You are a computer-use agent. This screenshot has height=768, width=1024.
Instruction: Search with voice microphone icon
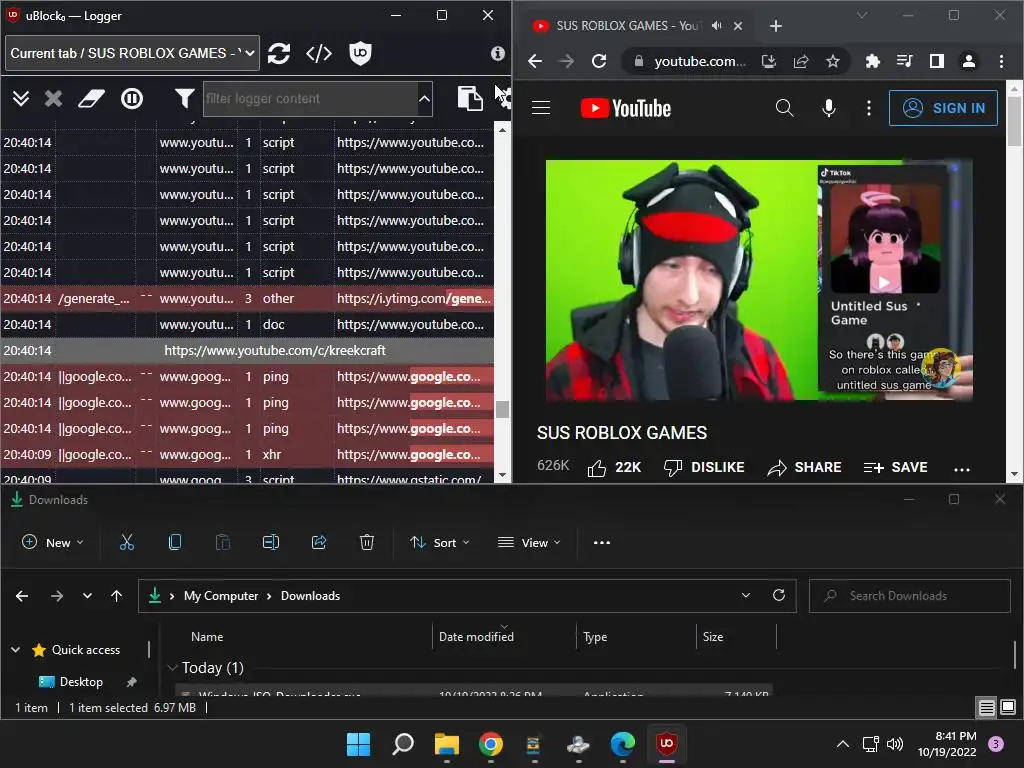point(828,108)
